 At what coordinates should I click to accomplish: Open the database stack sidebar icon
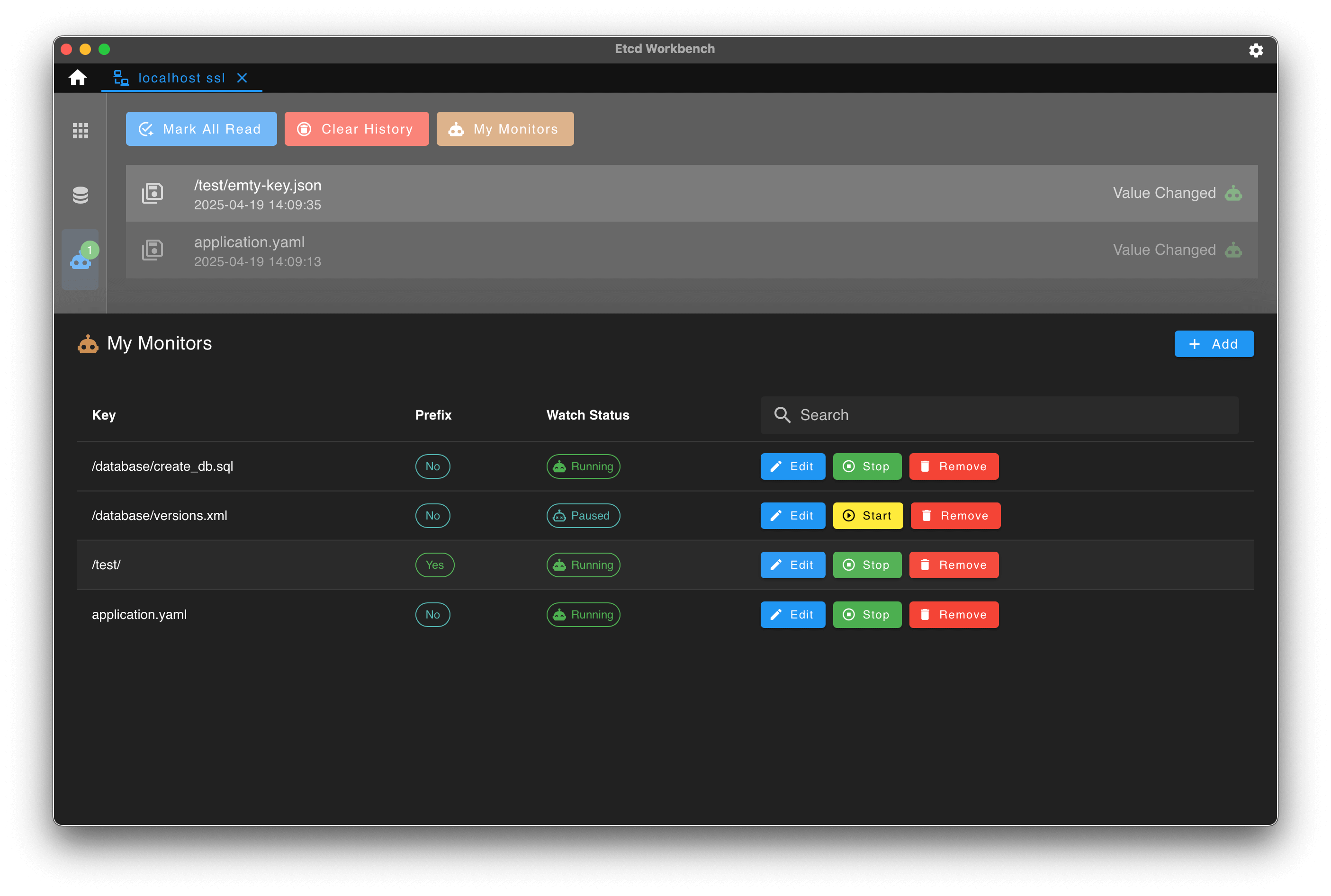pos(81,195)
